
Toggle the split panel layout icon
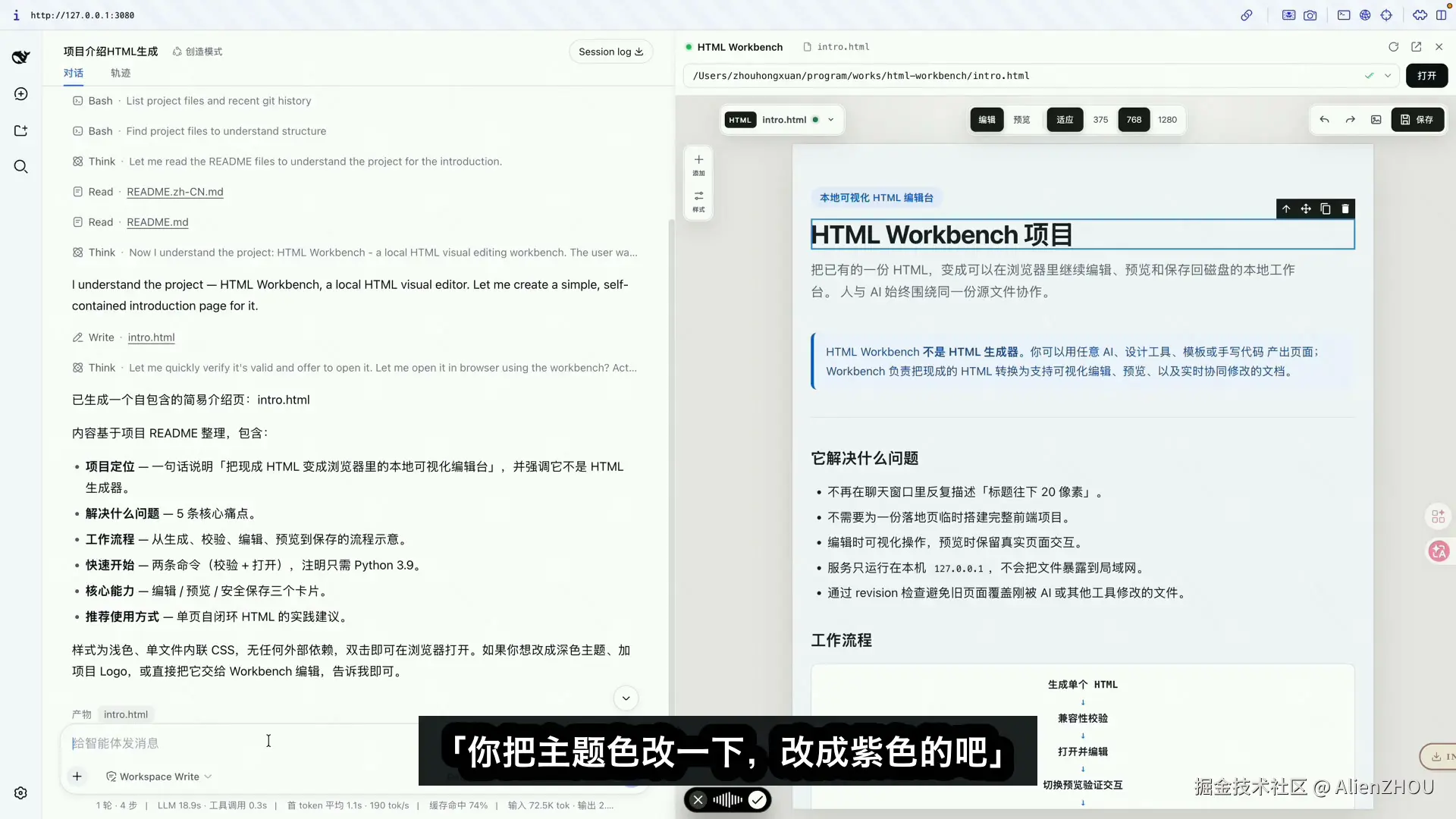[1442, 15]
